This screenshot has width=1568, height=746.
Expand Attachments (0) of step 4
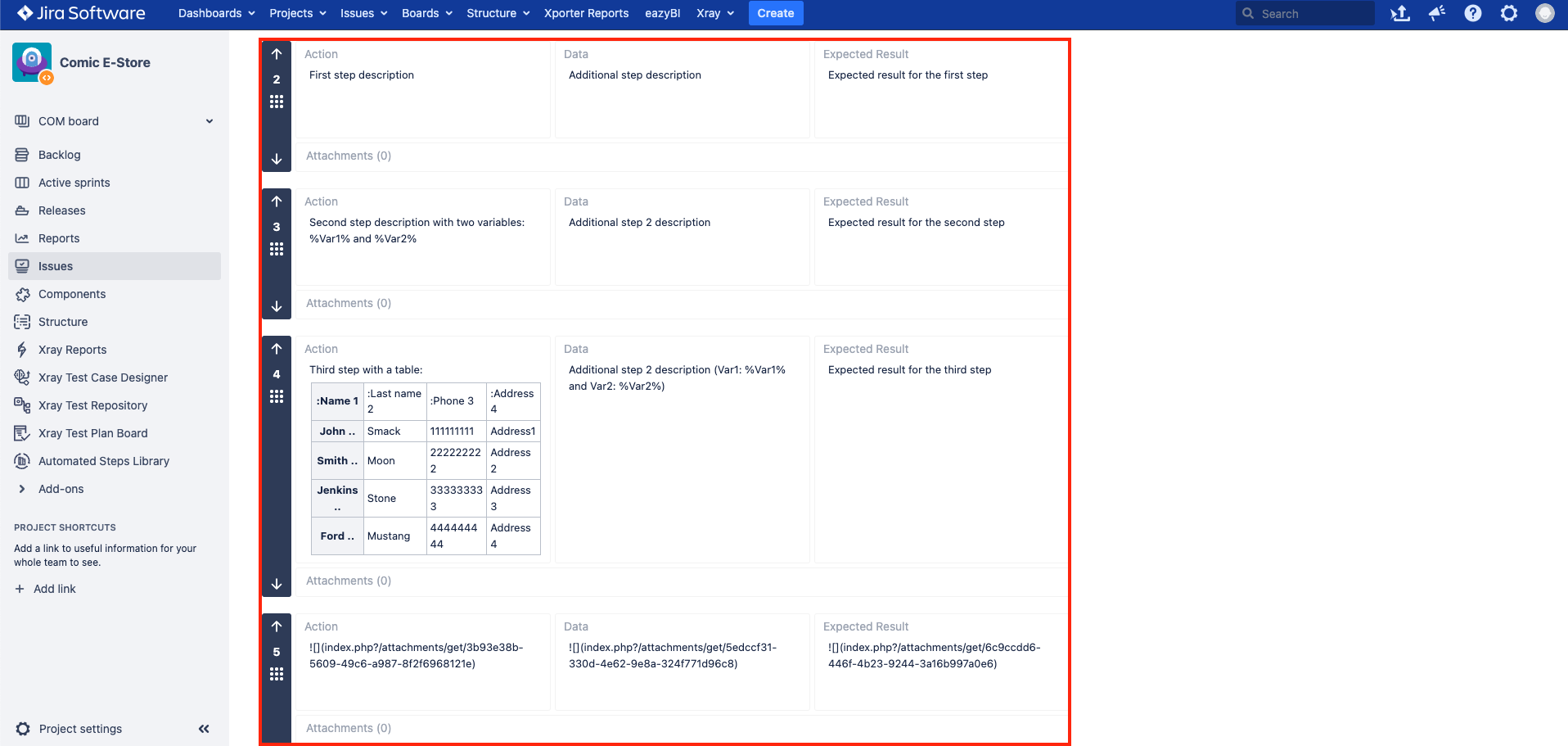349,581
